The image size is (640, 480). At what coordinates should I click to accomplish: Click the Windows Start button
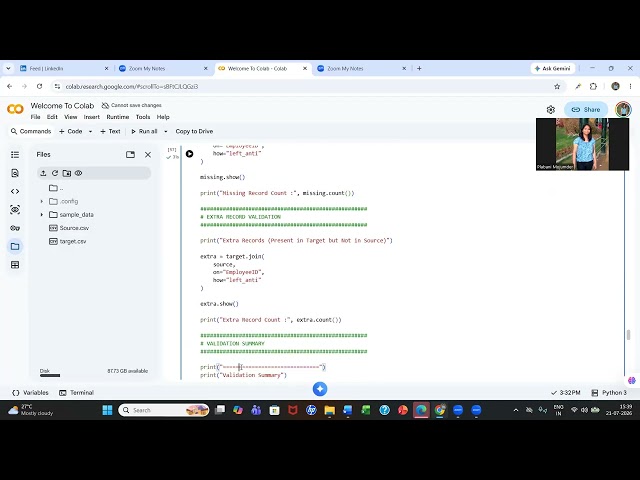click(107, 410)
